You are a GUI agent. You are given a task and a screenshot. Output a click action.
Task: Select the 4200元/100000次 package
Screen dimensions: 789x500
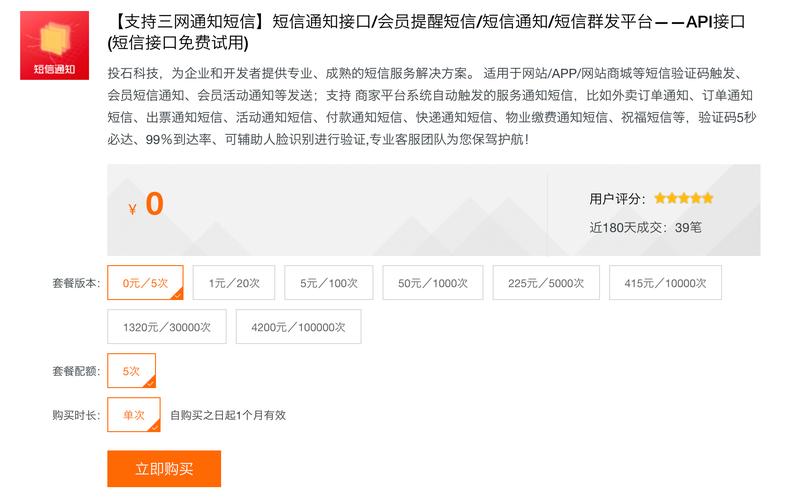[x=298, y=327]
